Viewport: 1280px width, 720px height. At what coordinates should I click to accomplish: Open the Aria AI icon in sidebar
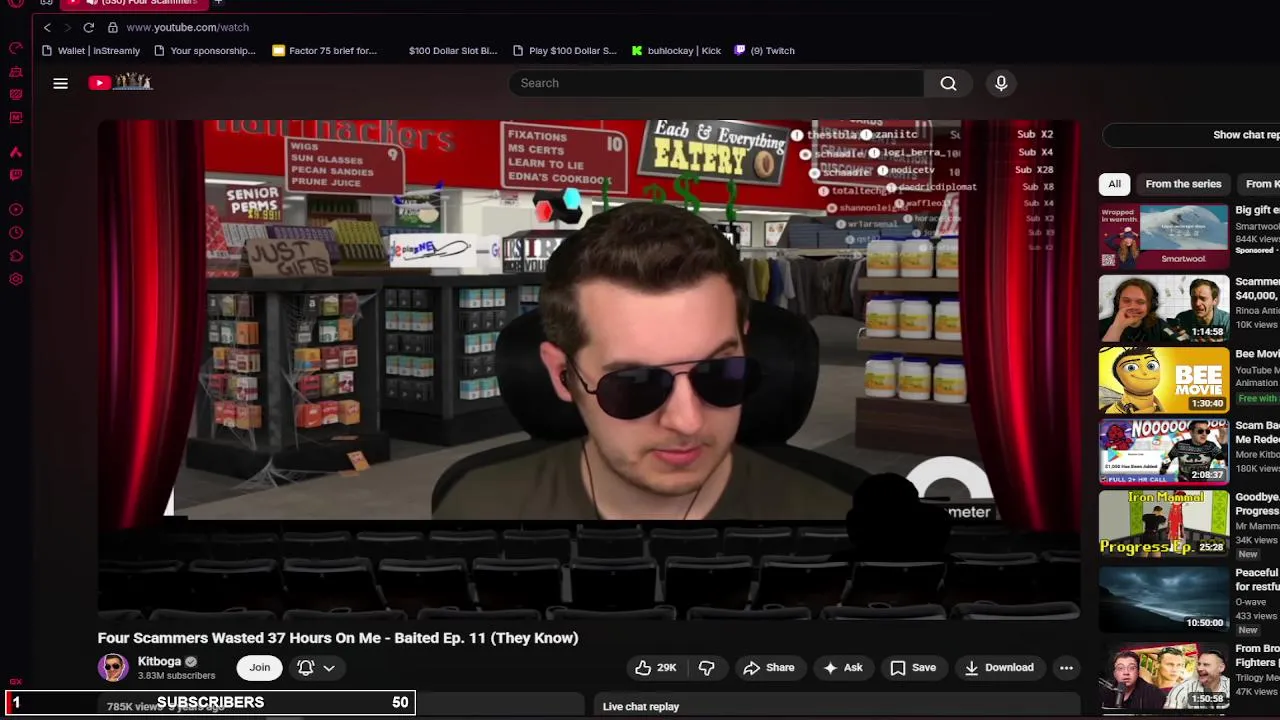(x=15, y=152)
